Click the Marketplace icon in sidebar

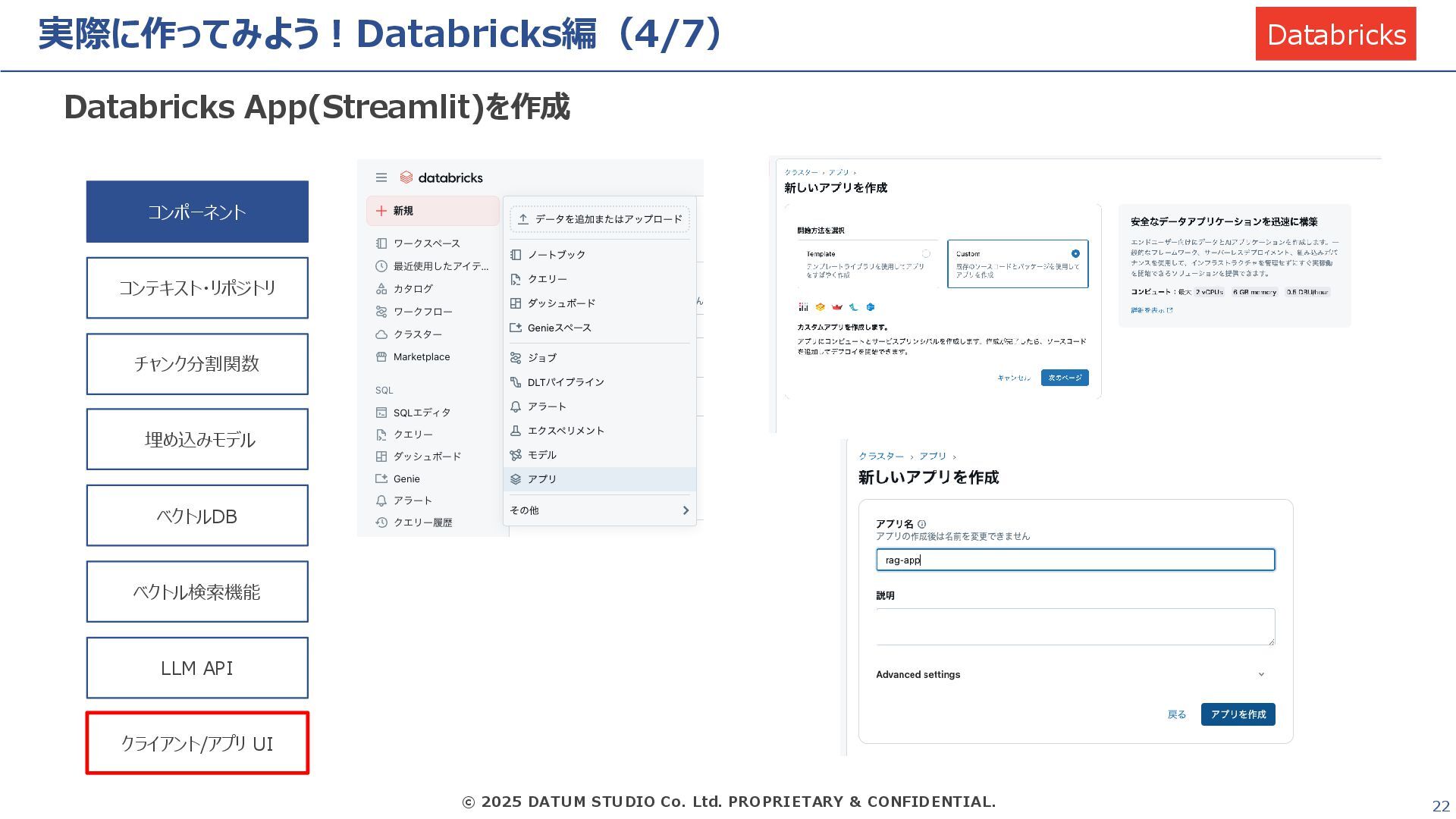381,356
